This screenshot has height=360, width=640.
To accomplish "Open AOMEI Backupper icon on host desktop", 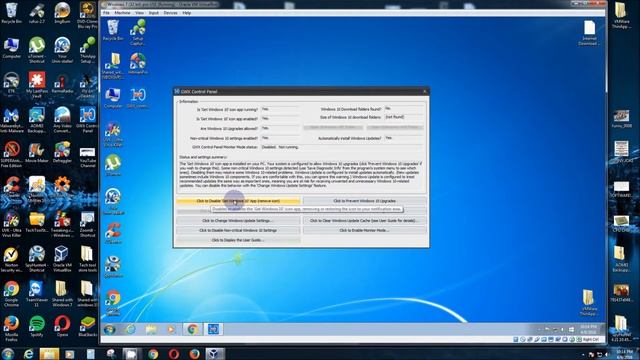I will point(37,120).
